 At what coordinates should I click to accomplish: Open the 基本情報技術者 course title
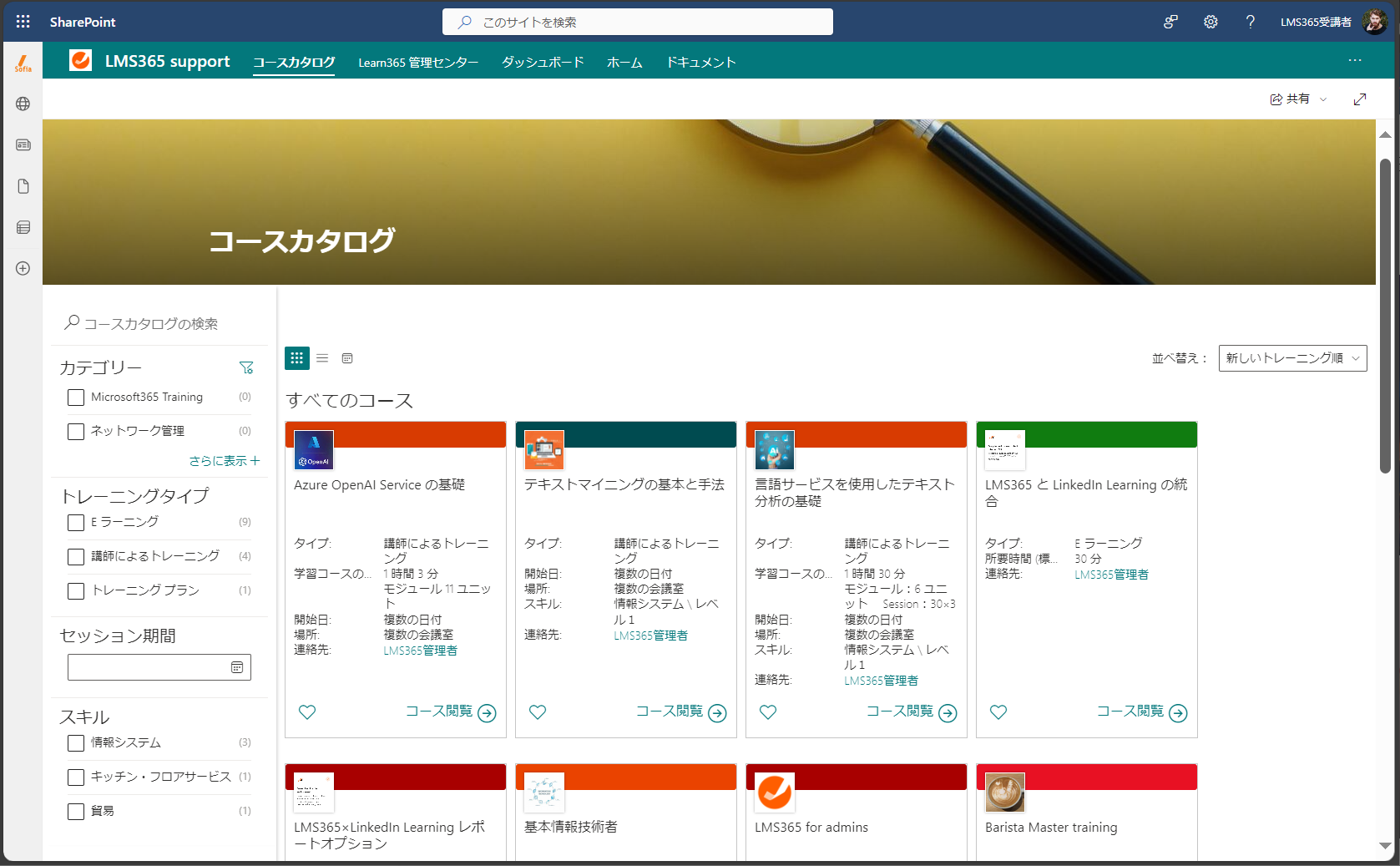pos(571,827)
